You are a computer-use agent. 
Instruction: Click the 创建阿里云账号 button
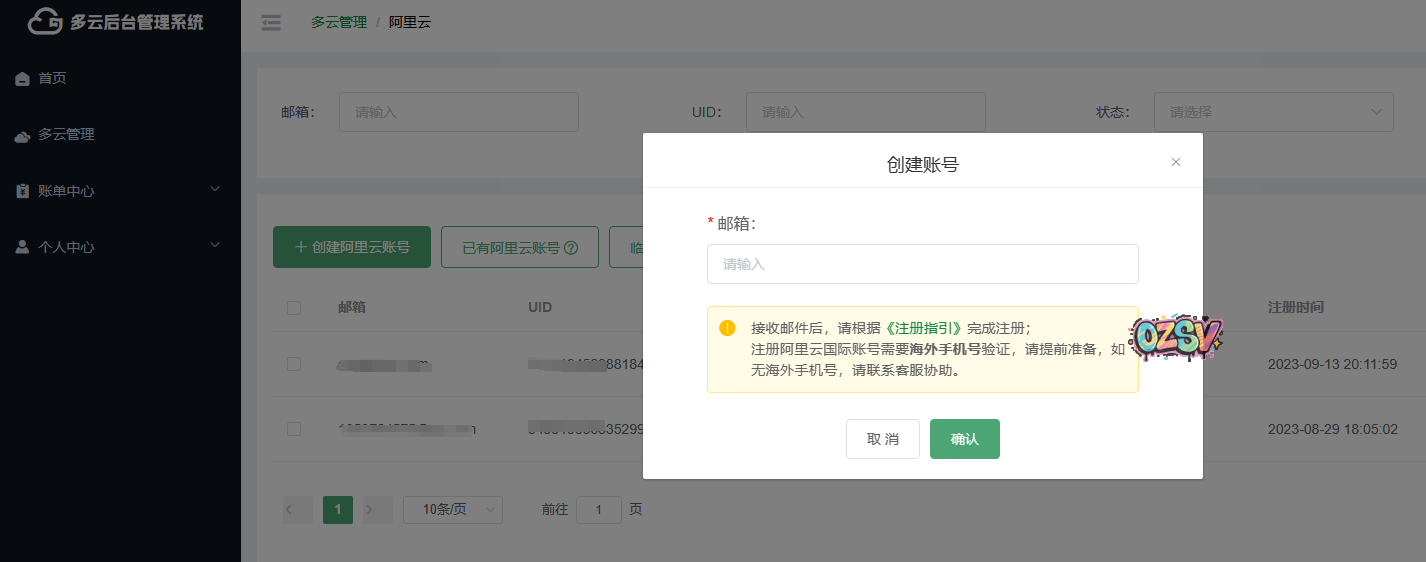click(352, 247)
